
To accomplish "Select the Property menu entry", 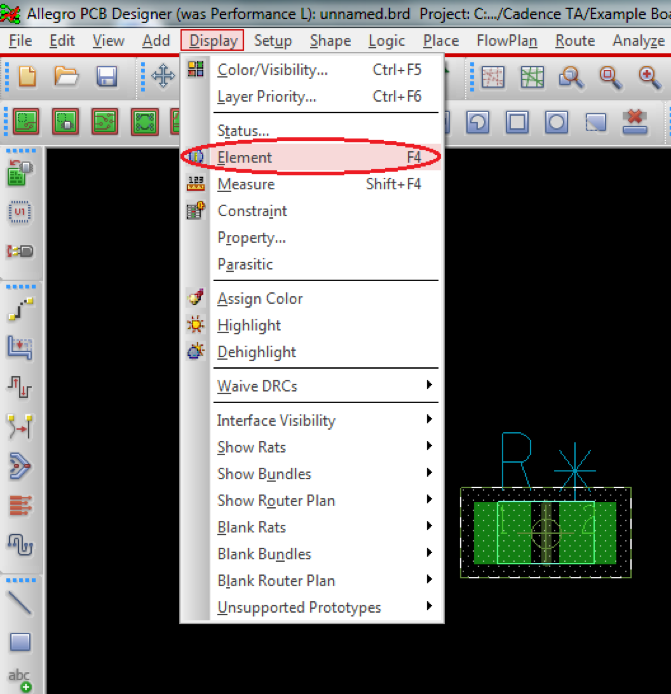I will (x=312, y=238).
